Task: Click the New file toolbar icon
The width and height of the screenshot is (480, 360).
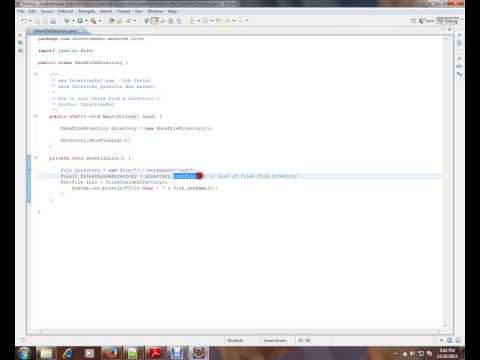Action: point(24,21)
